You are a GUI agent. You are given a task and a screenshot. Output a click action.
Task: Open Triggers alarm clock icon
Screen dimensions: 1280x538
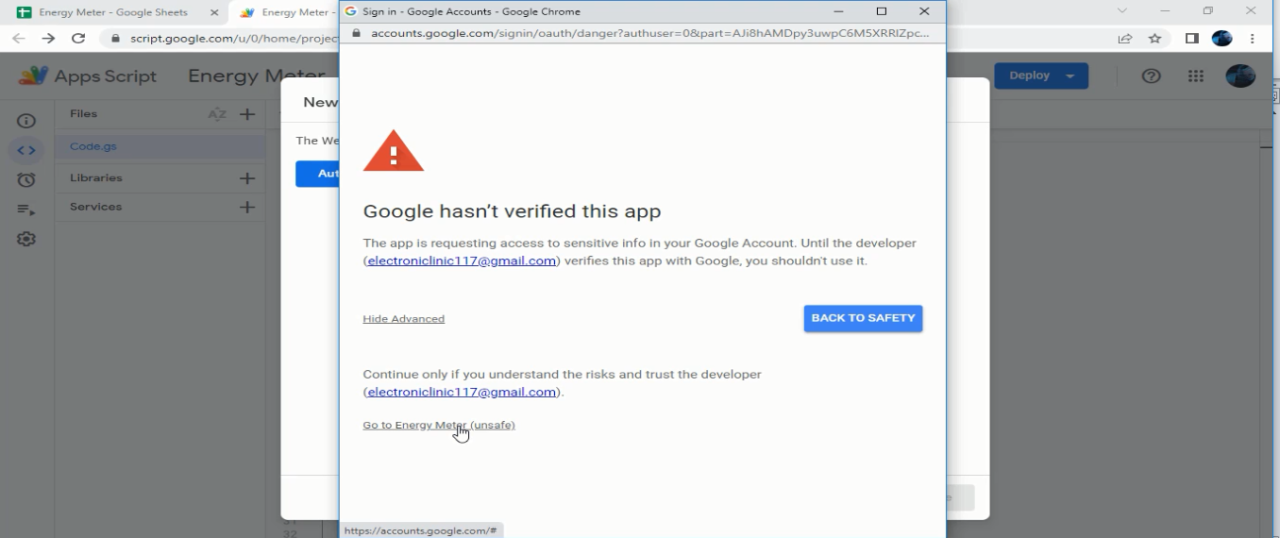(x=26, y=180)
